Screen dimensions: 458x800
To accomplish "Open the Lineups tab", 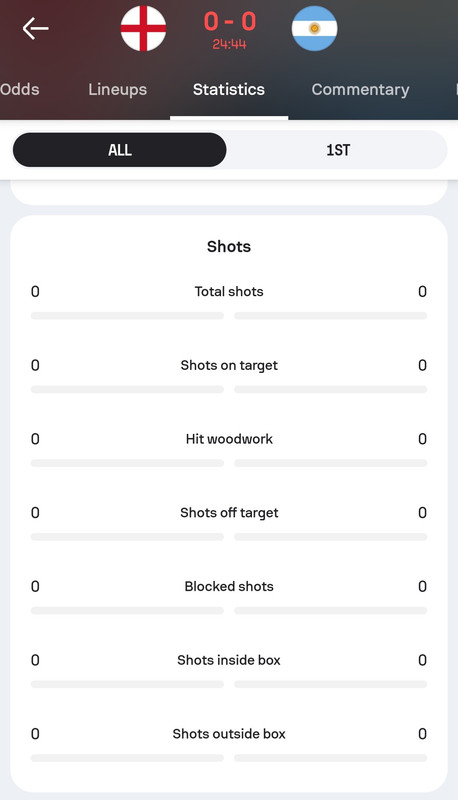I will [x=117, y=89].
